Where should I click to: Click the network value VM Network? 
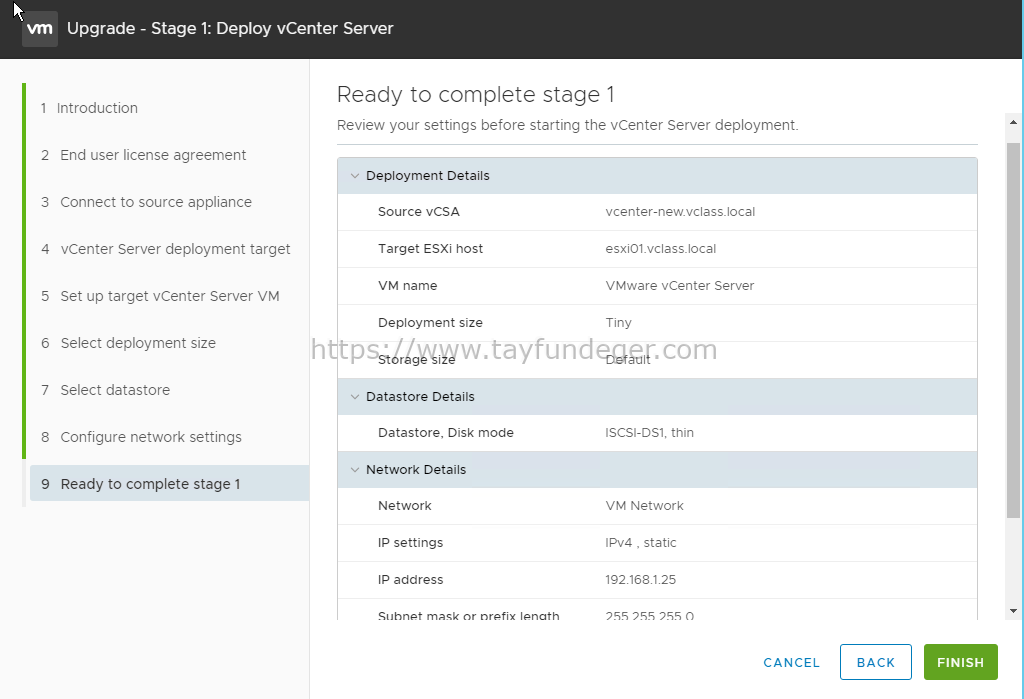coord(644,506)
